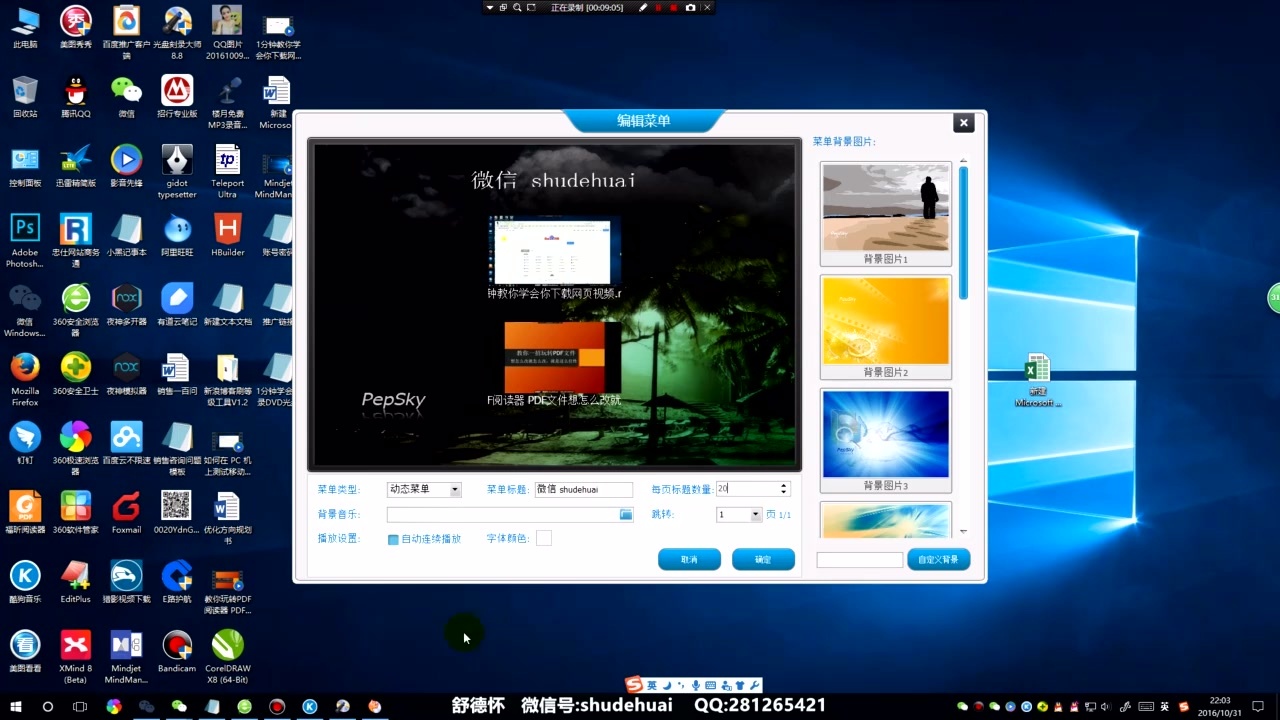The width and height of the screenshot is (1280, 720).
Task: Click the 取消 button
Action: [689, 559]
